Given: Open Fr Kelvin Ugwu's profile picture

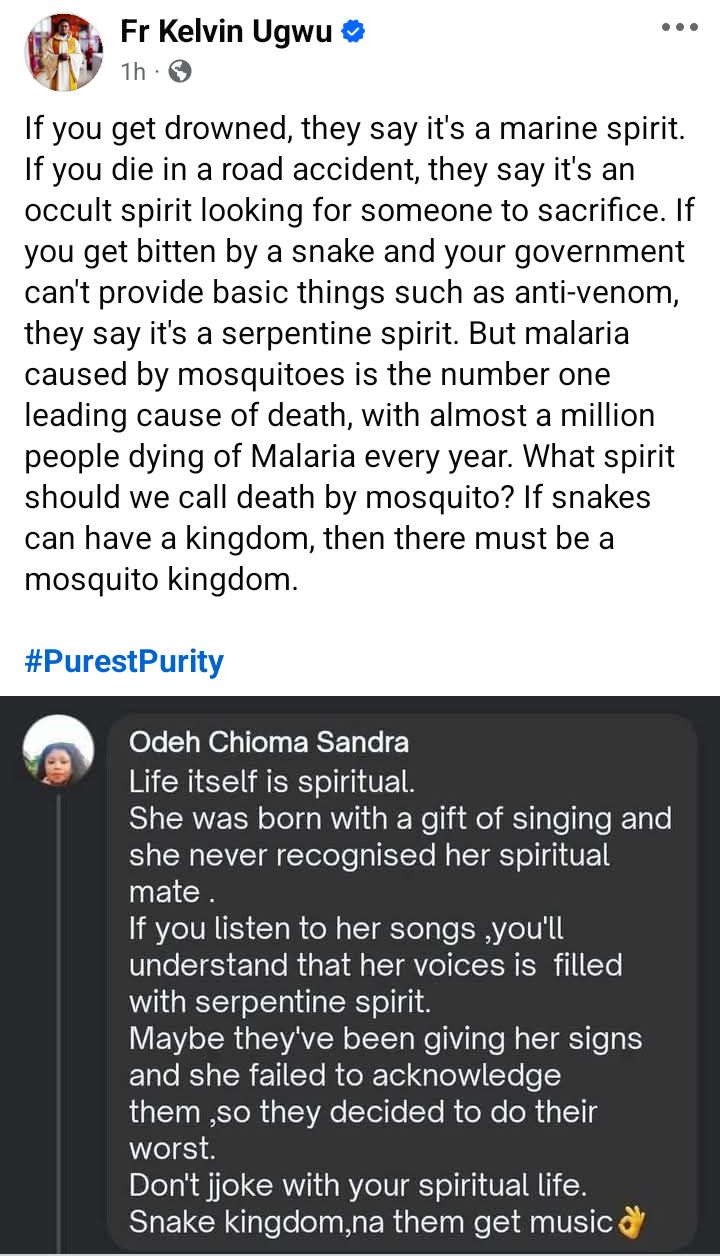Looking at the screenshot, I should tap(64, 51).
